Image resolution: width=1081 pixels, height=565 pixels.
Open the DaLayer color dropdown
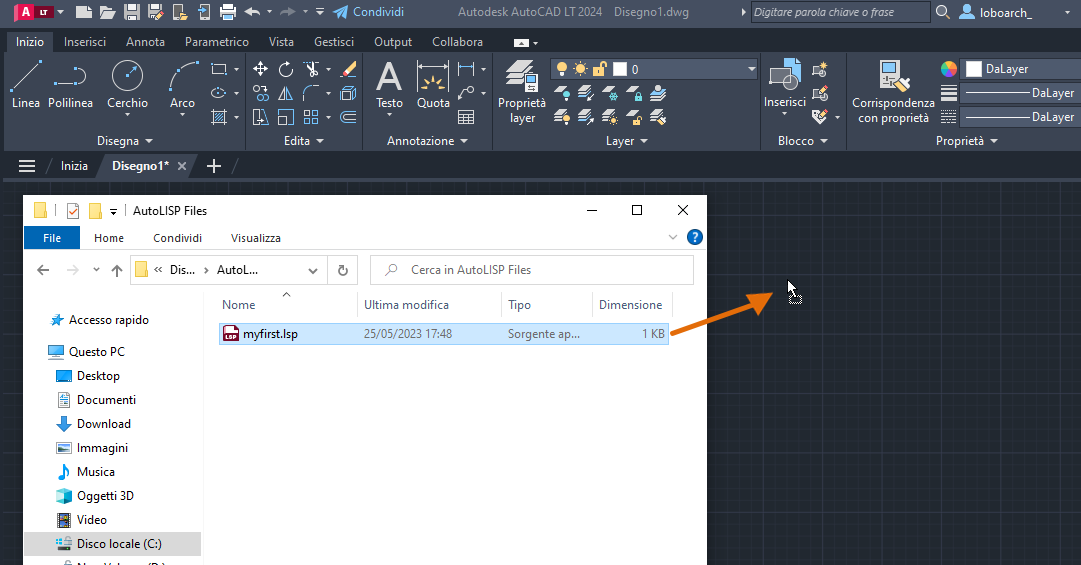(x=1021, y=69)
